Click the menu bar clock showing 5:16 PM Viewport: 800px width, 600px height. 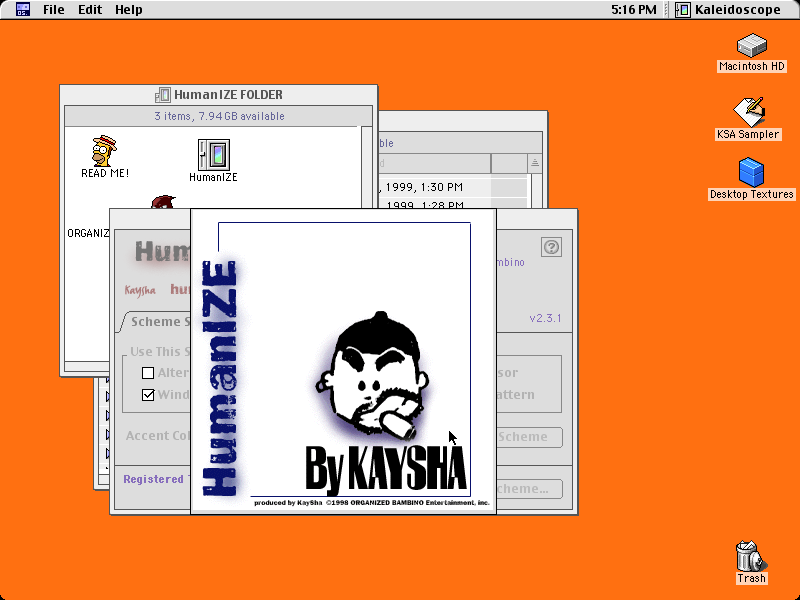click(634, 10)
